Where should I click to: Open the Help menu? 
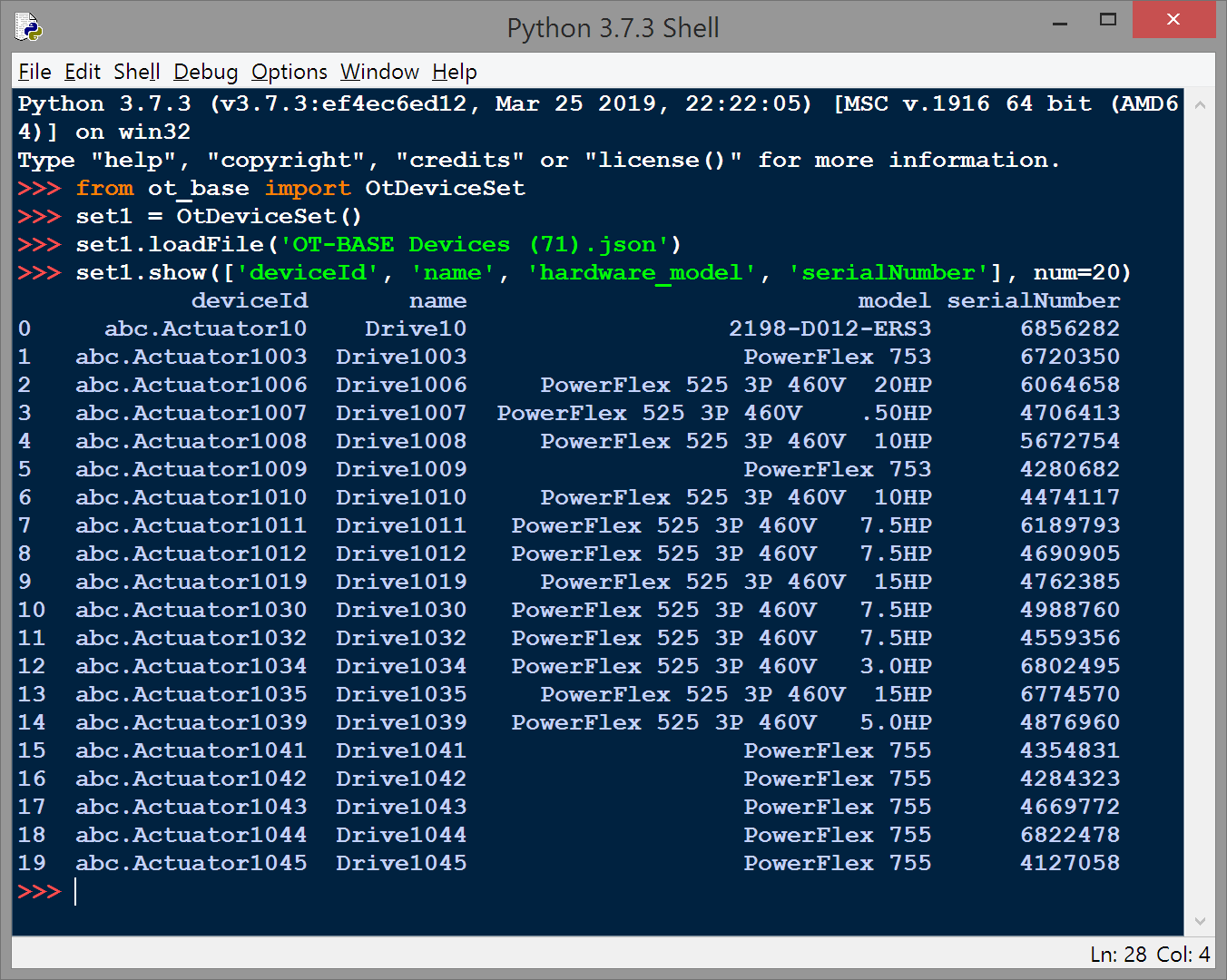tap(455, 72)
